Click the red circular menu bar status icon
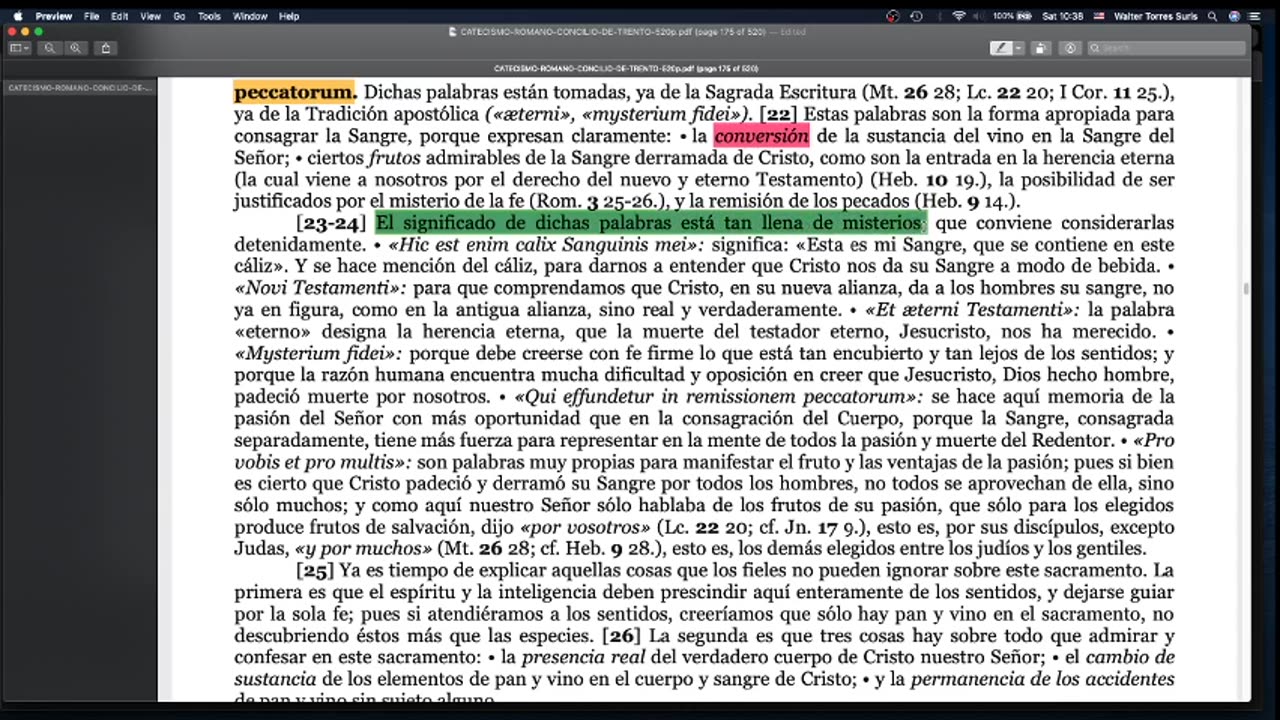Viewport: 1280px width, 720px height. 893,16
